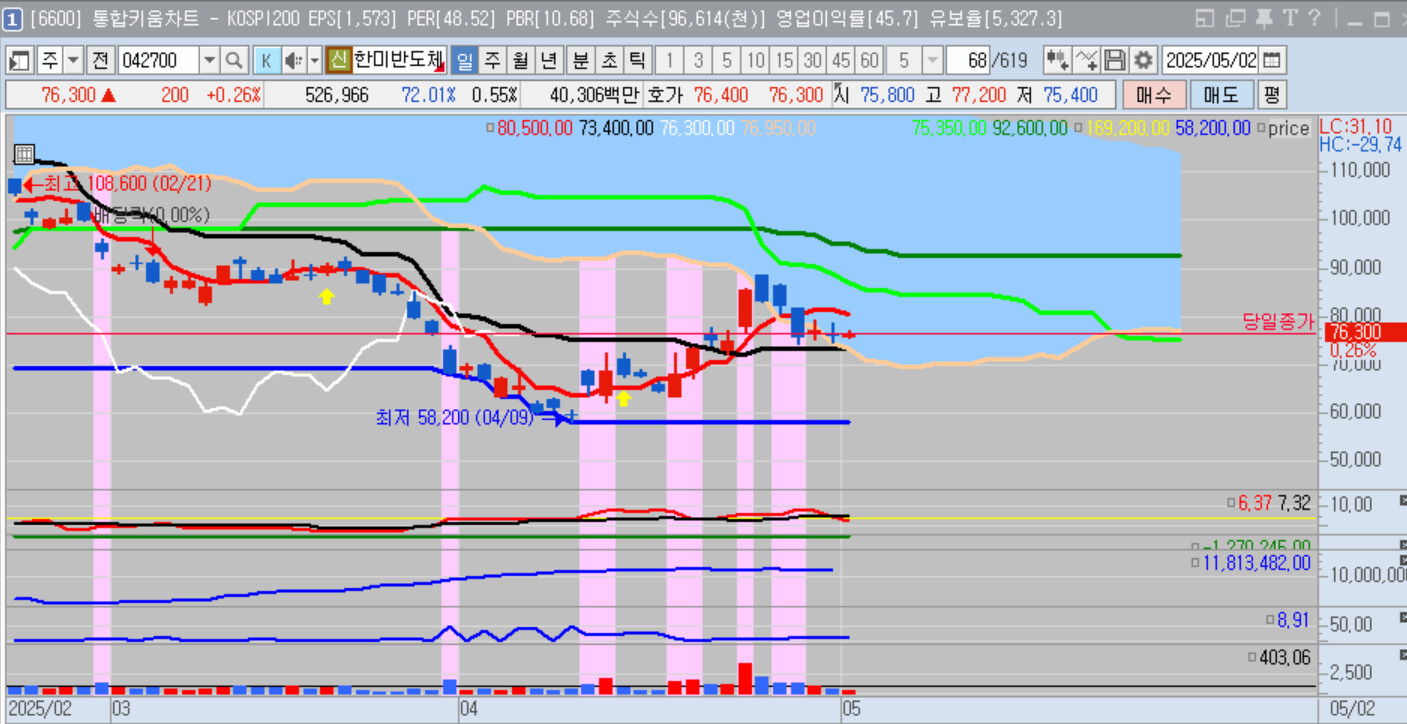This screenshot has width=1407, height=724.
Task: Open the chart settings gear icon
Action: pos(1144,61)
